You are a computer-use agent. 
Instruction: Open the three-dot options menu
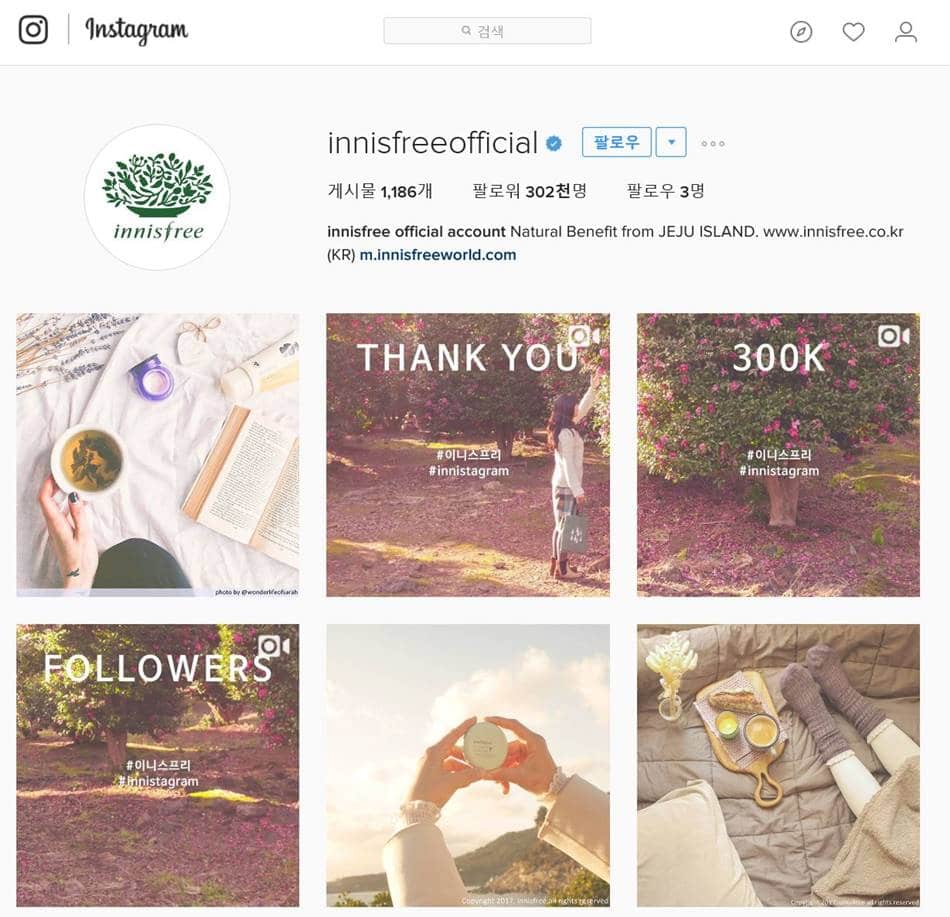(x=712, y=144)
